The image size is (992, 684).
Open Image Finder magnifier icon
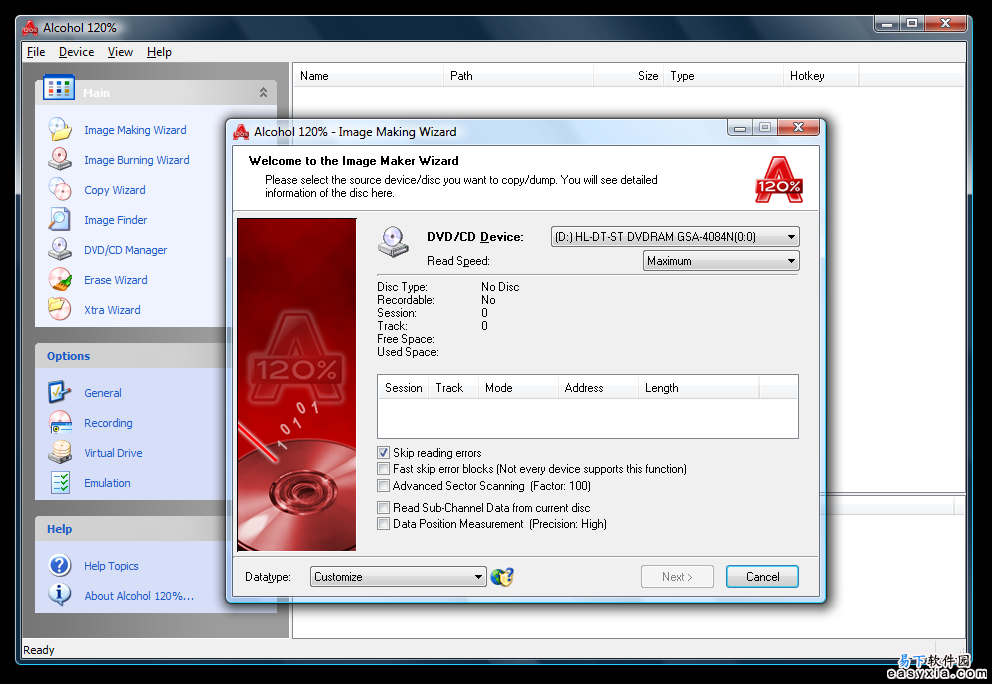click(60, 220)
